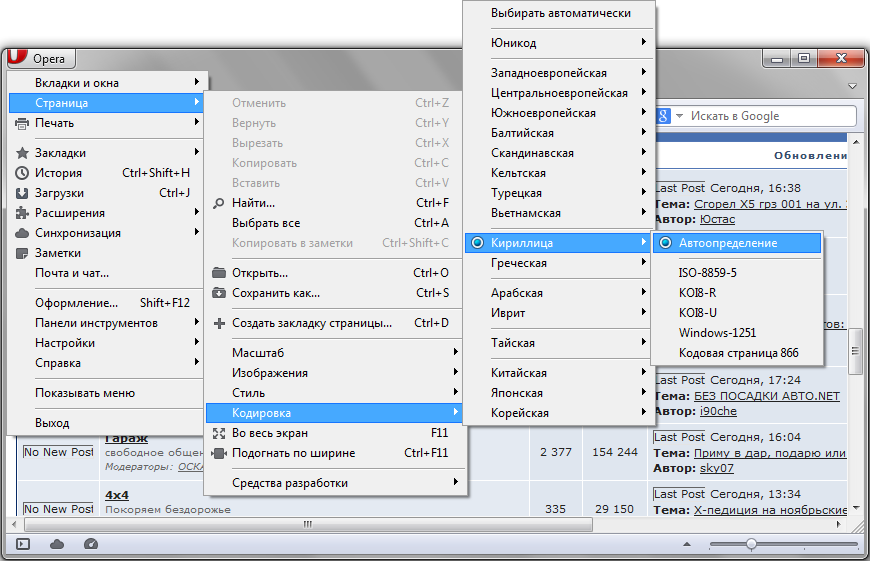Open Почта и чат menu item

point(106,273)
